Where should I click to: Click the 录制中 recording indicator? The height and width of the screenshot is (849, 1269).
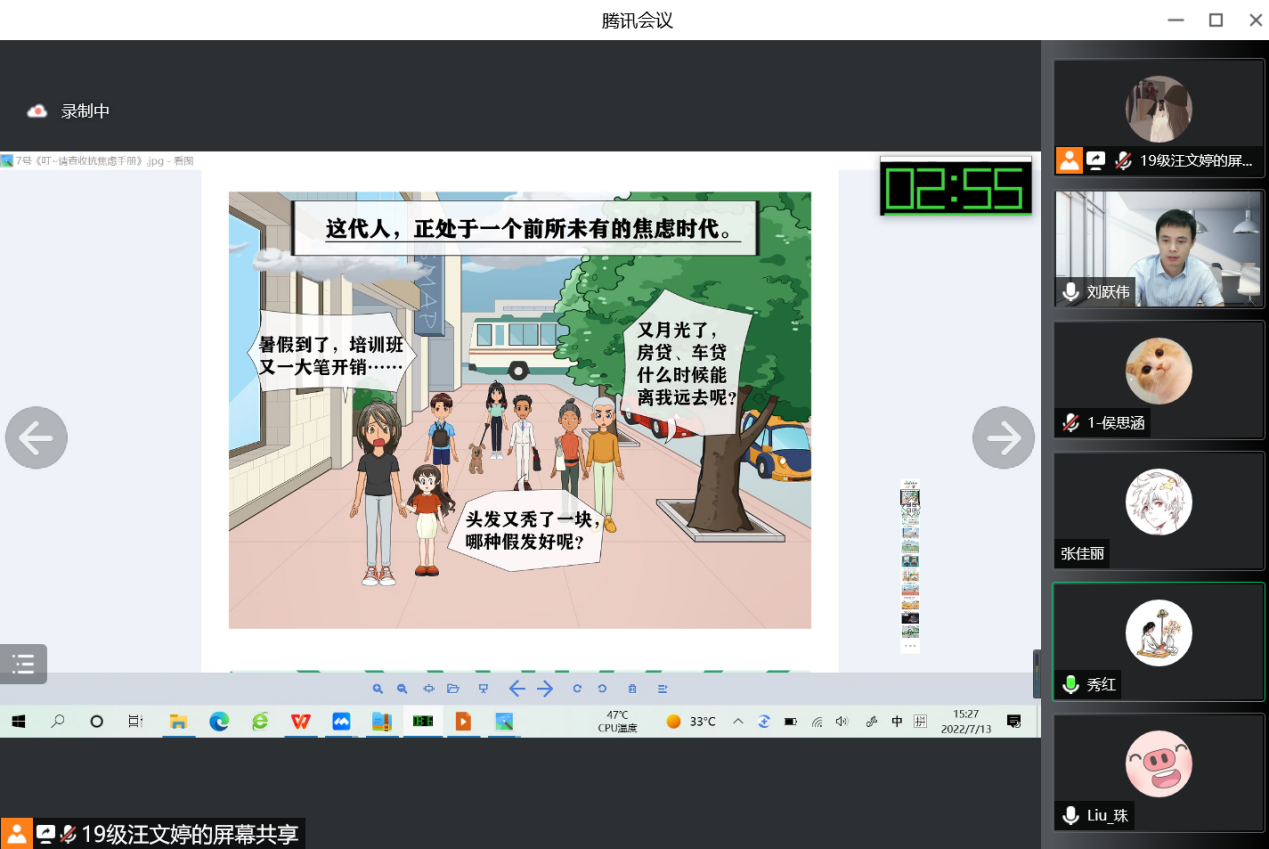[69, 111]
